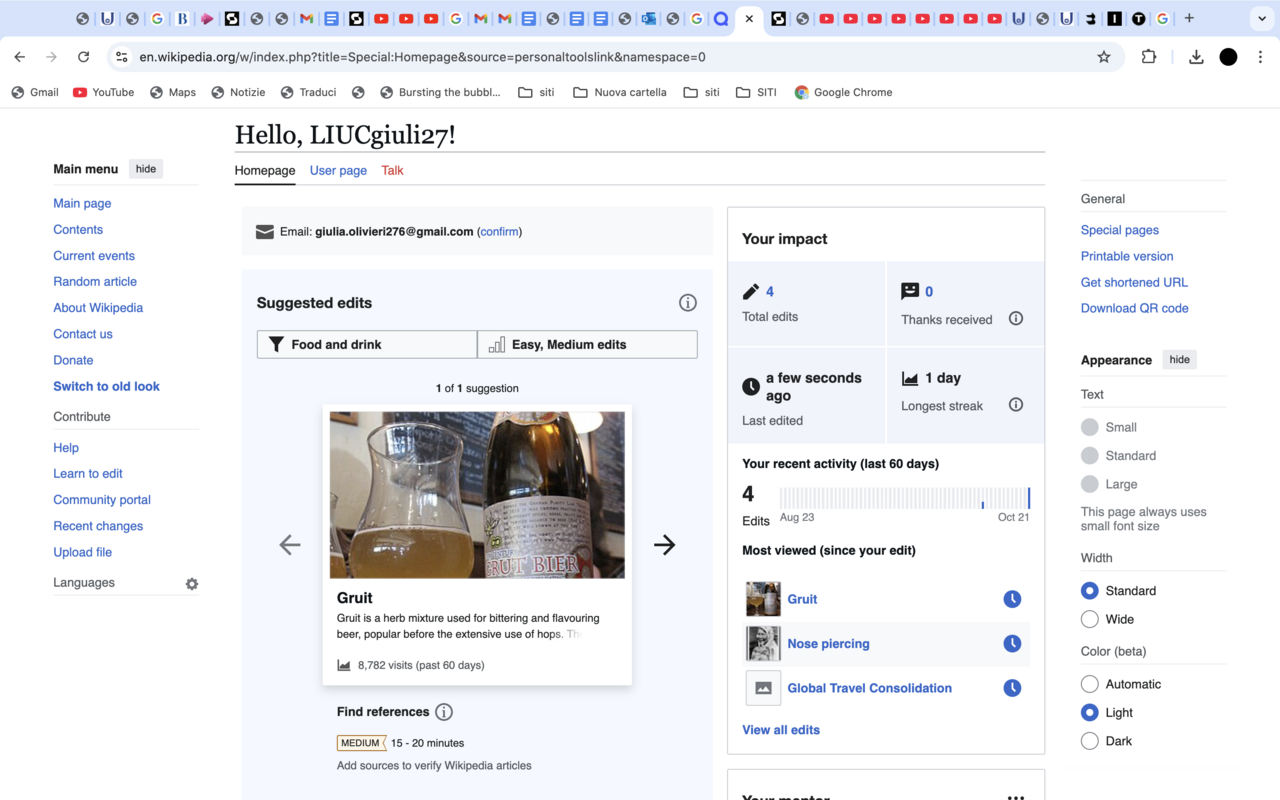1280x800 pixels.
Task: Open the Talk tab
Action: (392, 170)
